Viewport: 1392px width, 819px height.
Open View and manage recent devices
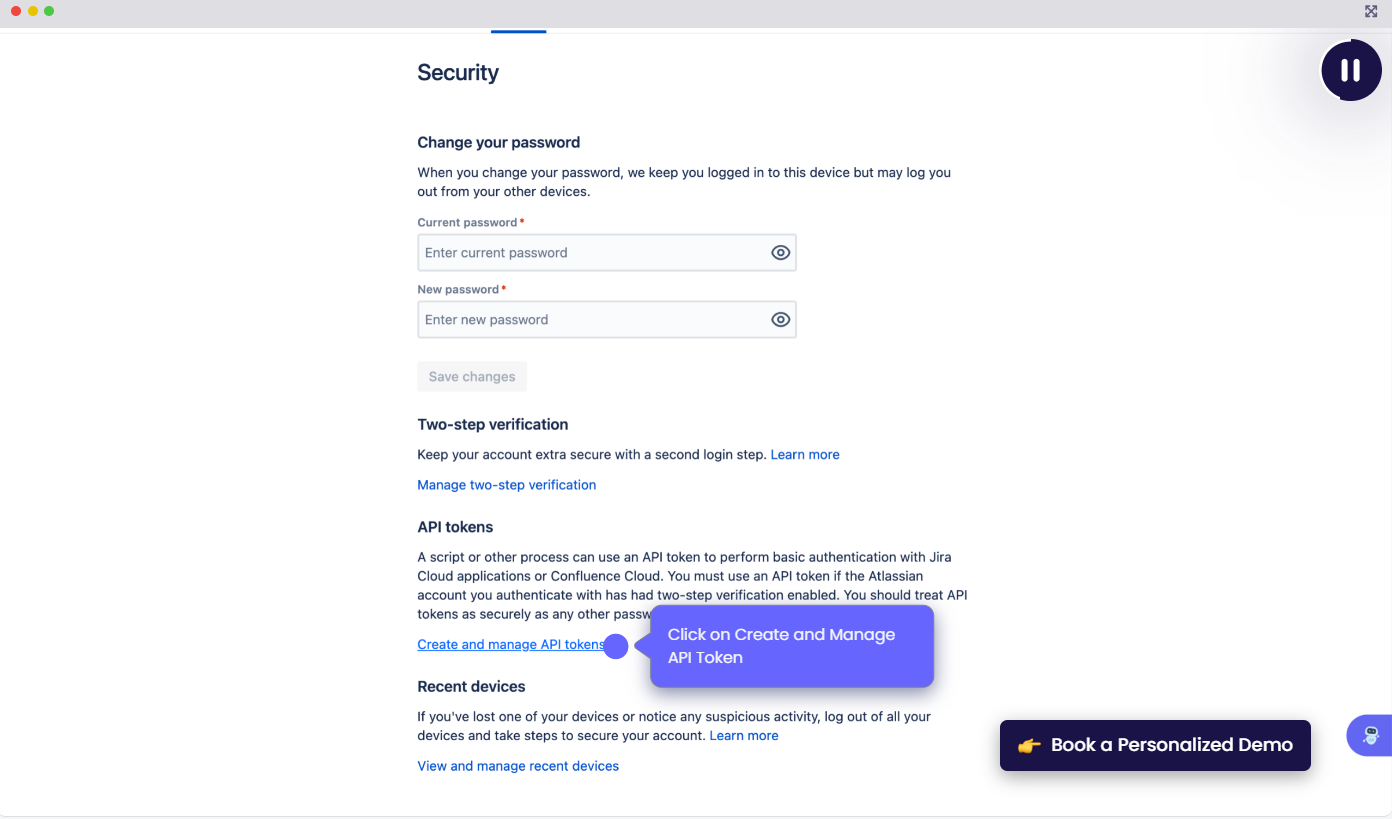518,766
